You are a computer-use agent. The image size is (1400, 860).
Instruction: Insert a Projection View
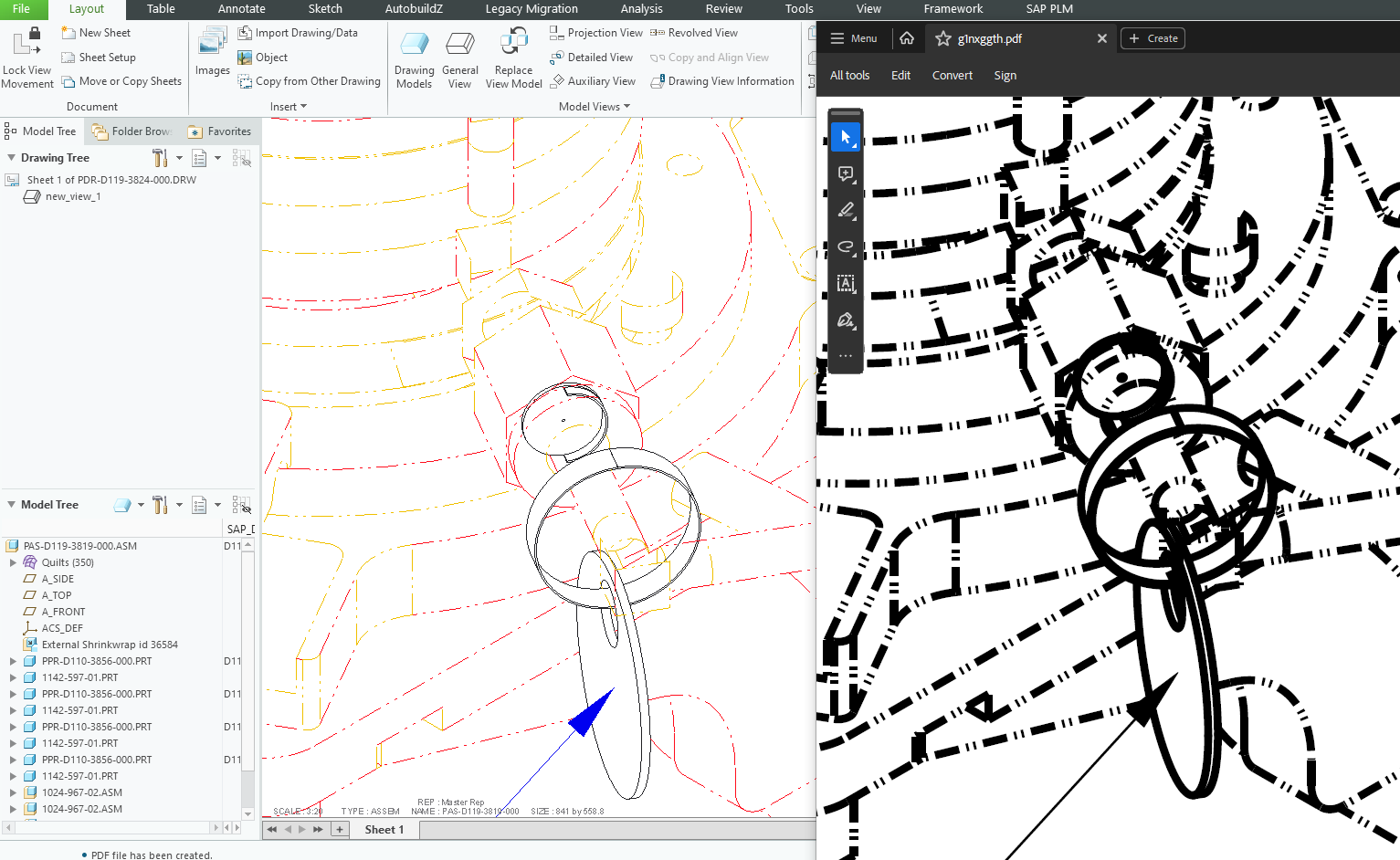595,32
